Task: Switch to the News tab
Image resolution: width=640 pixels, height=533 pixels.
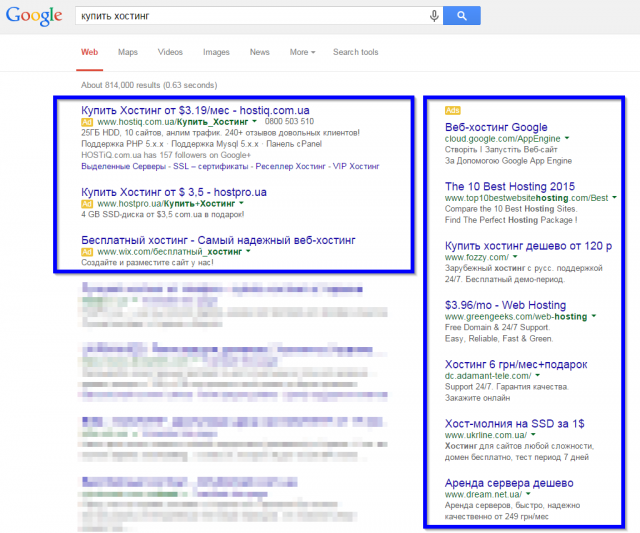Action: [260, 52]
